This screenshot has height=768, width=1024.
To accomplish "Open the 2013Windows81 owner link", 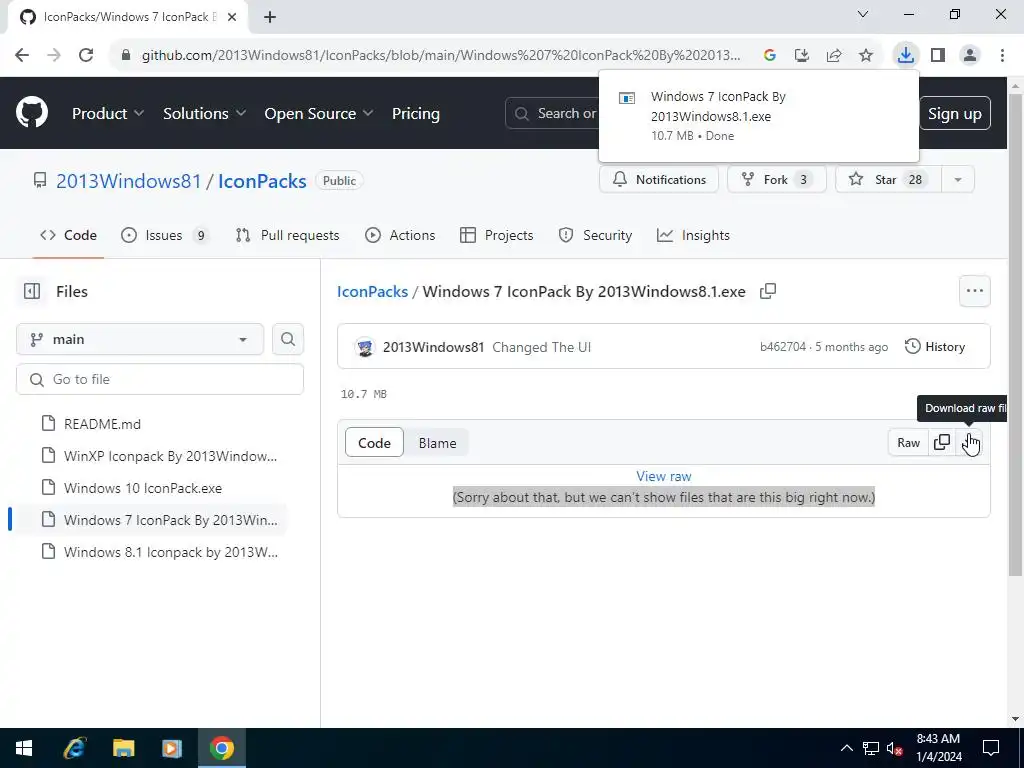I will click(129, 181).
